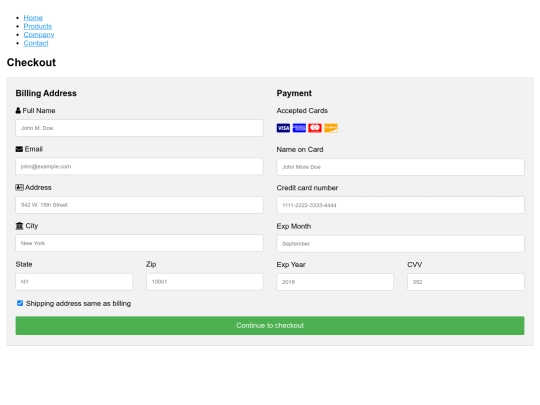Screen dimensions: 540x405
Task: Click the envelope icon beside Email
Action: [x=19, y=149]
